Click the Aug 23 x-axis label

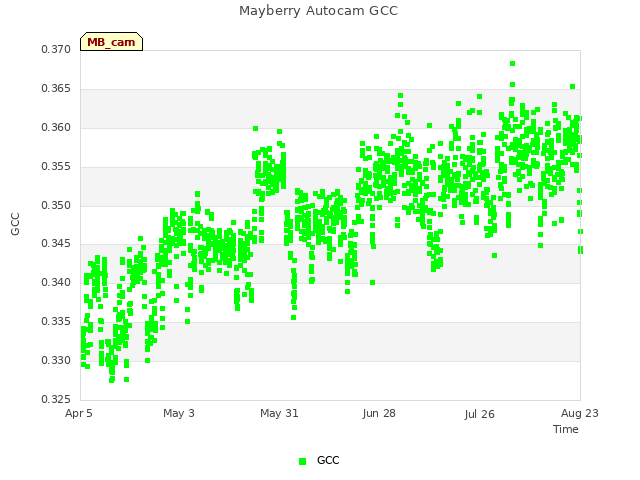tap(580, 413)
